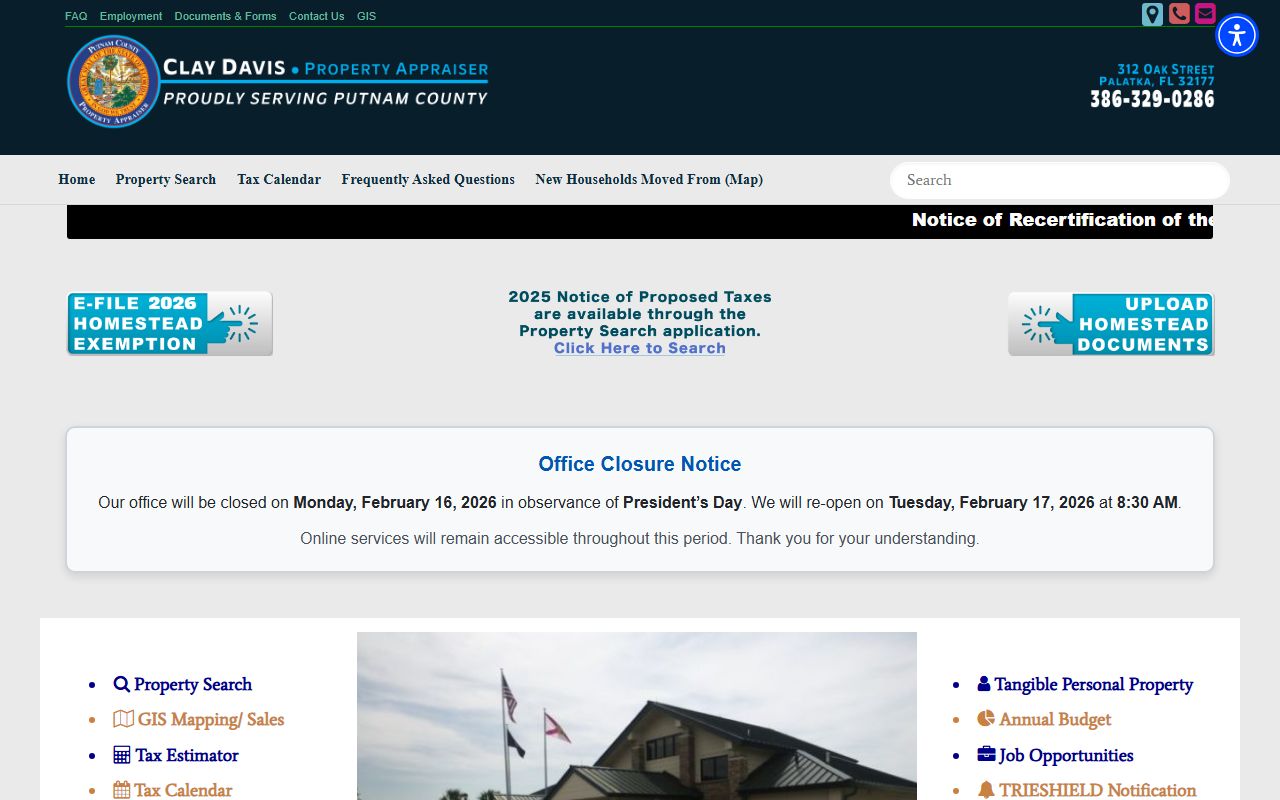This screenshot has width=1280, height=800.
Task: Open the GIS Mapping/ Sales list link
Action: point(211,719)
